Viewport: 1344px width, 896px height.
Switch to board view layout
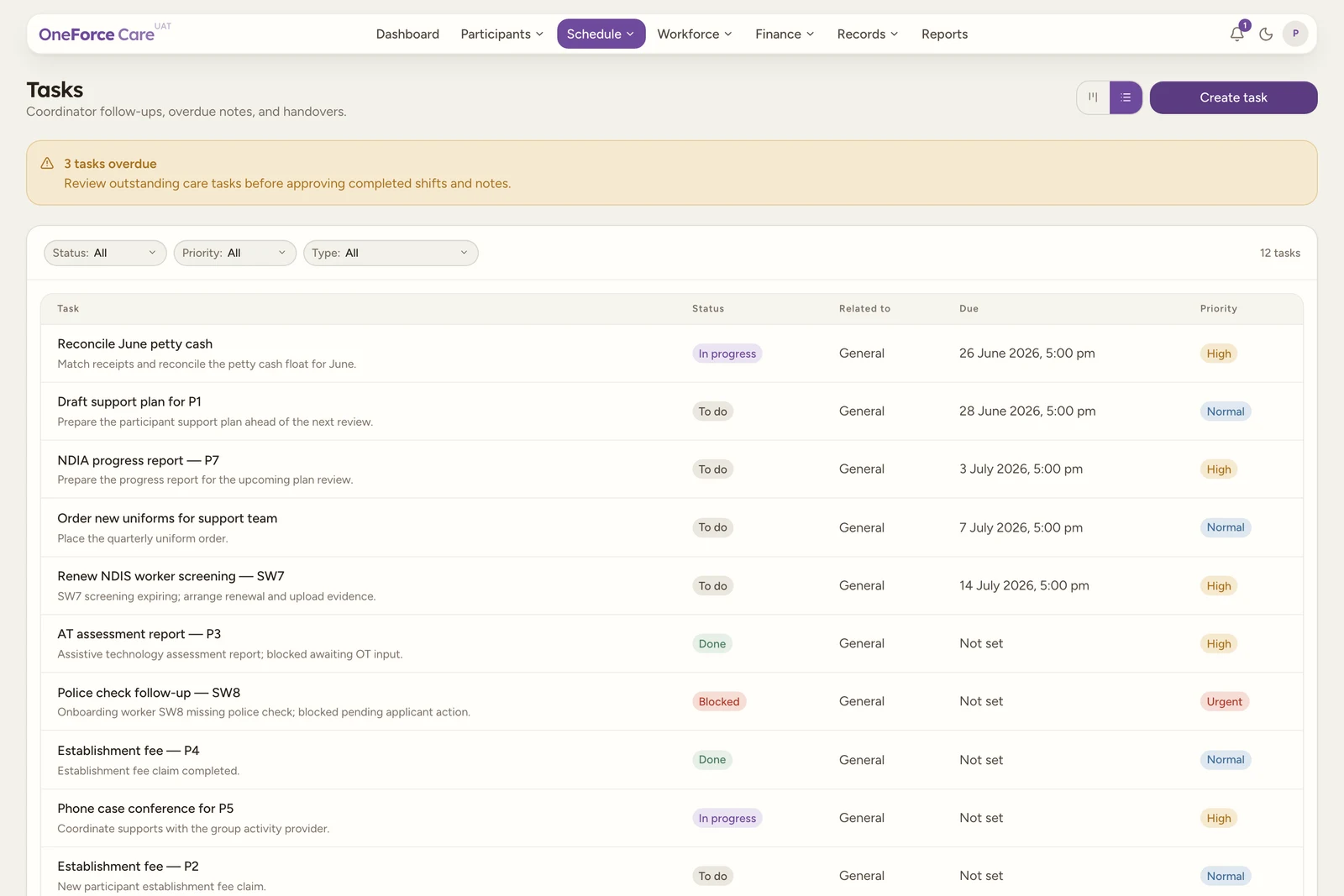pyautogui.click(x=1093, y=97)
